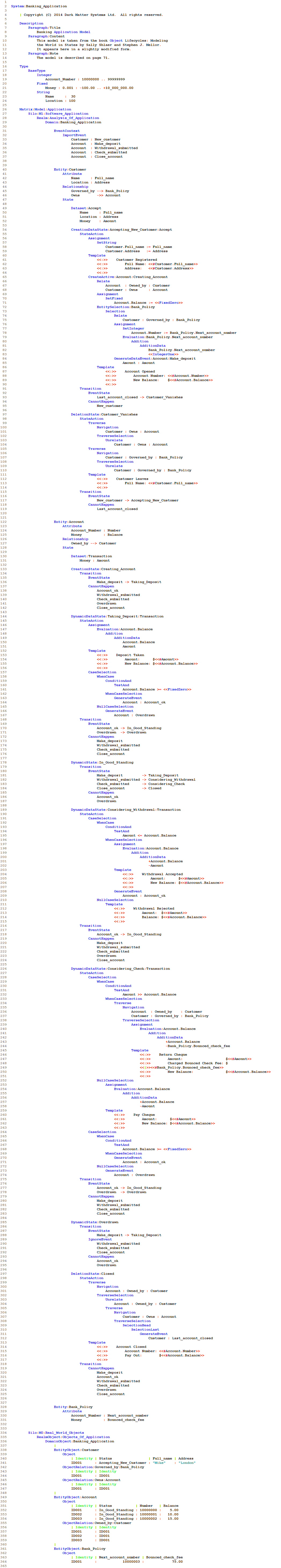Click the System:Banking_Application header line
The width and height of the screenshot is (281, 1568).
(x=39, y=6)
